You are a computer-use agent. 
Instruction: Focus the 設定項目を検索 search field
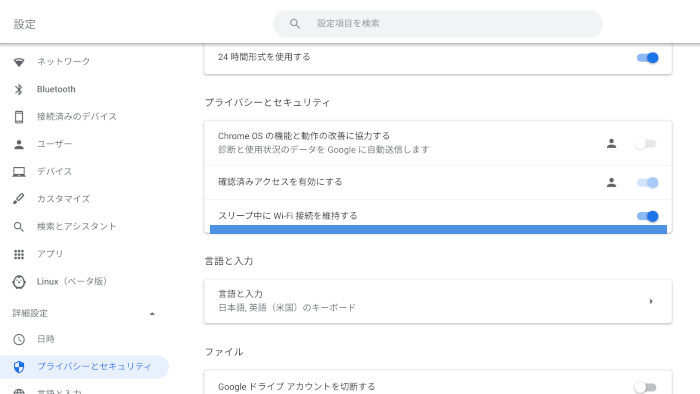tap(438, 24)
